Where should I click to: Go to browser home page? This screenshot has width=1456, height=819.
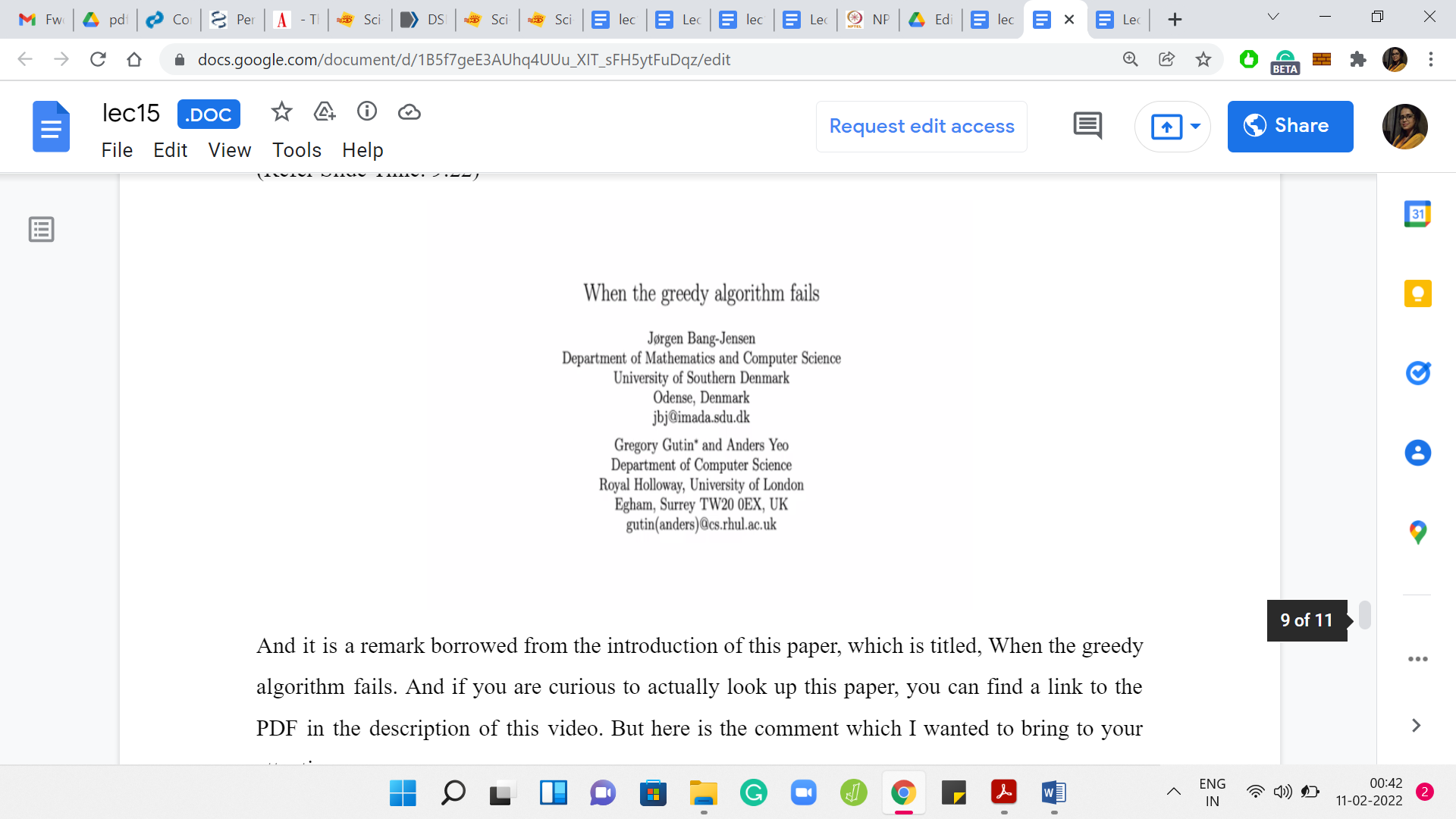click(x=134, y=59)
